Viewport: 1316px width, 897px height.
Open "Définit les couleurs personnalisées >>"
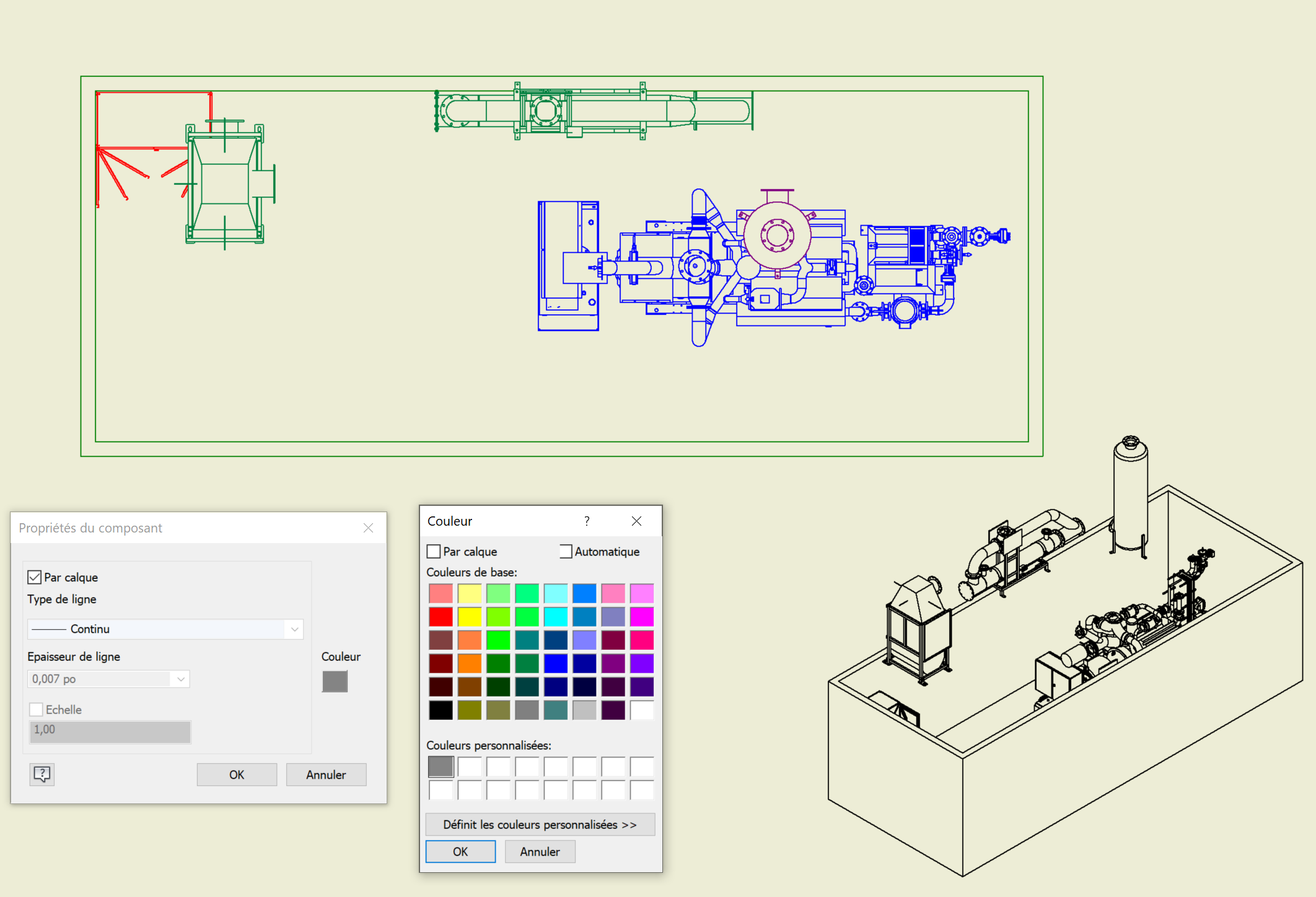tap(540, 824)
